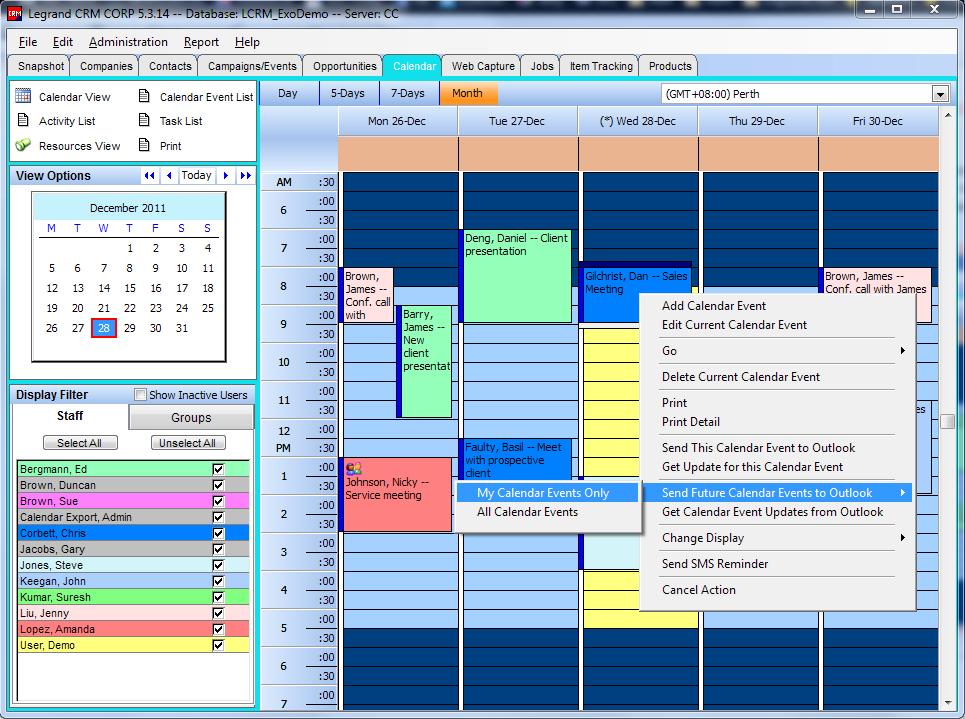
Task: Uncheck the Kumar, Suresh staff checkbox
Action: 218,597
